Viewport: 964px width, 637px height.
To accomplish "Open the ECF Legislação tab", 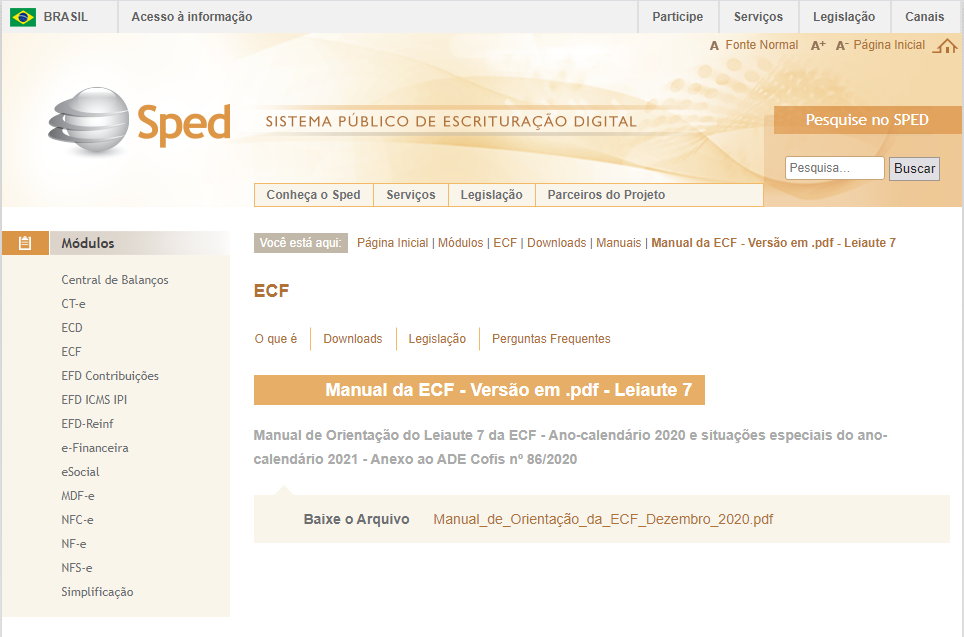I will click(437, 339).
